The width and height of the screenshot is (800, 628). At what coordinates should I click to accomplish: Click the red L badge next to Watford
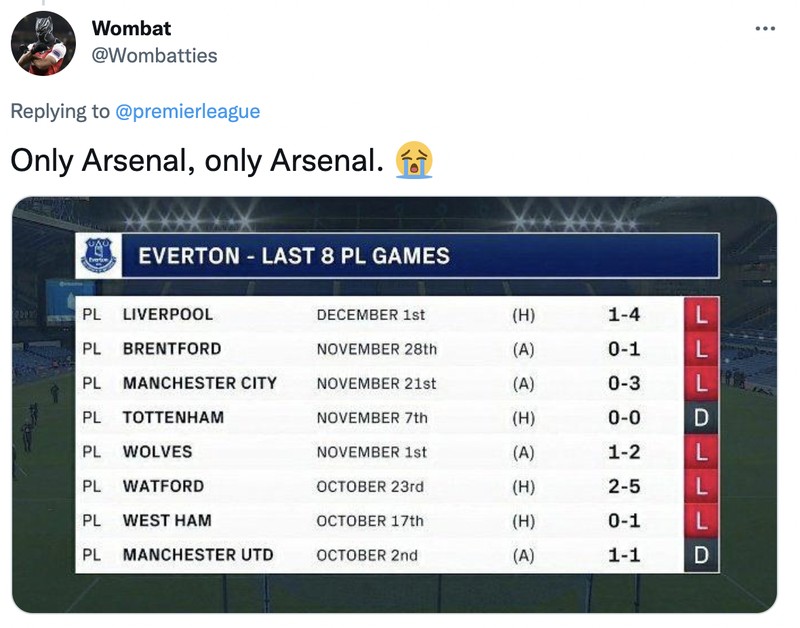point(701,486)
